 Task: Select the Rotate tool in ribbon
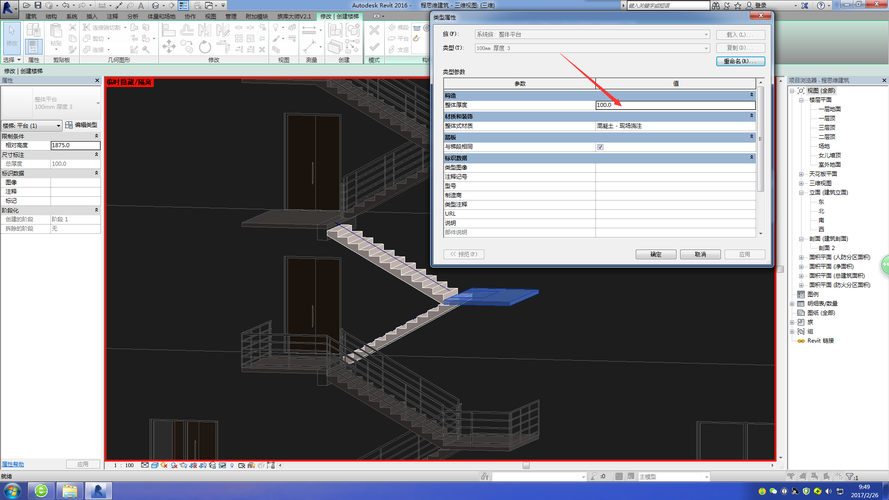tap(205, 46)
